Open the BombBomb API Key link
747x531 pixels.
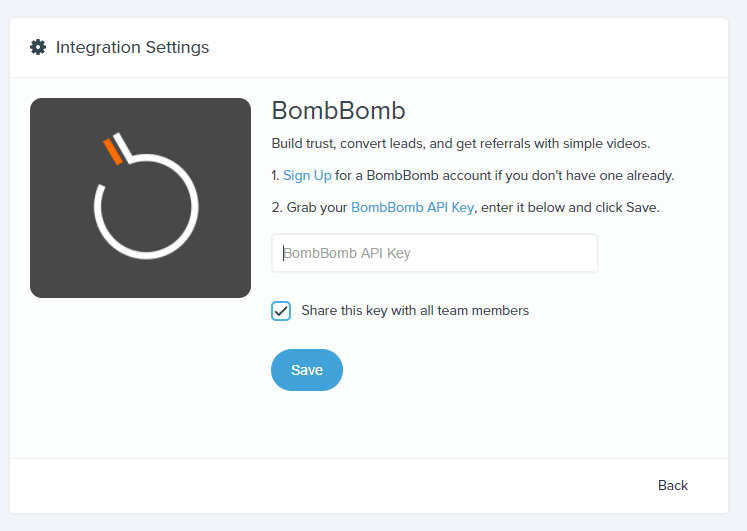412,208
